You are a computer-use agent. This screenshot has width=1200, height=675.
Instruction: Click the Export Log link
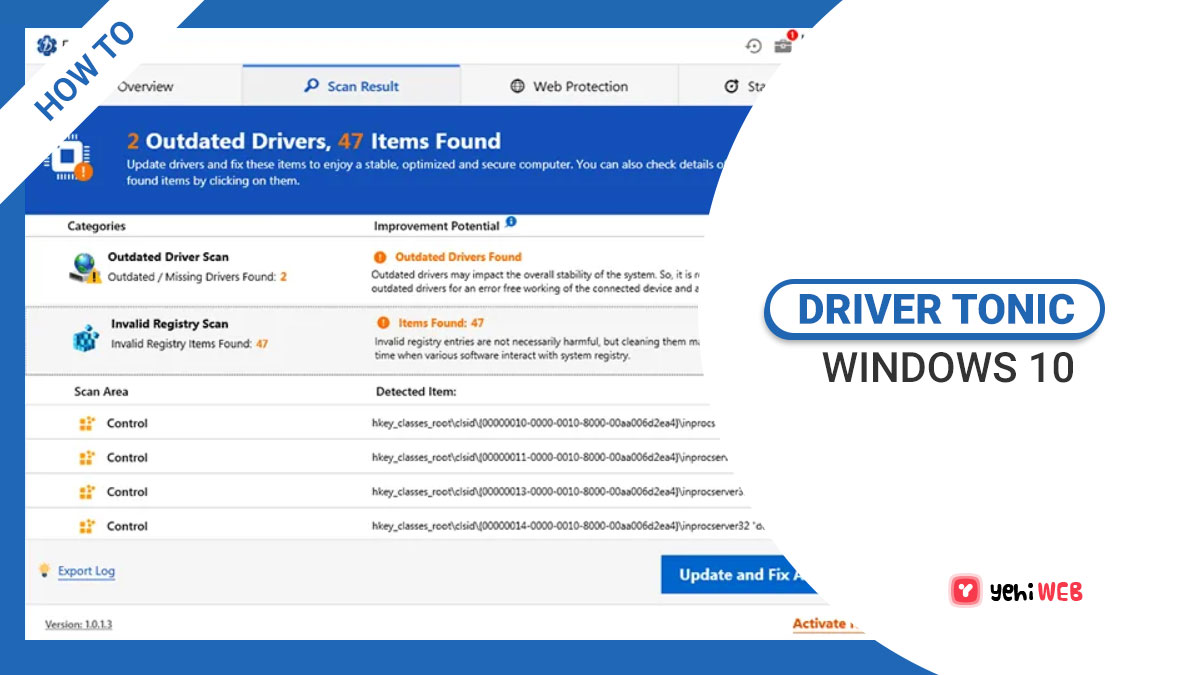click(86, 570)
